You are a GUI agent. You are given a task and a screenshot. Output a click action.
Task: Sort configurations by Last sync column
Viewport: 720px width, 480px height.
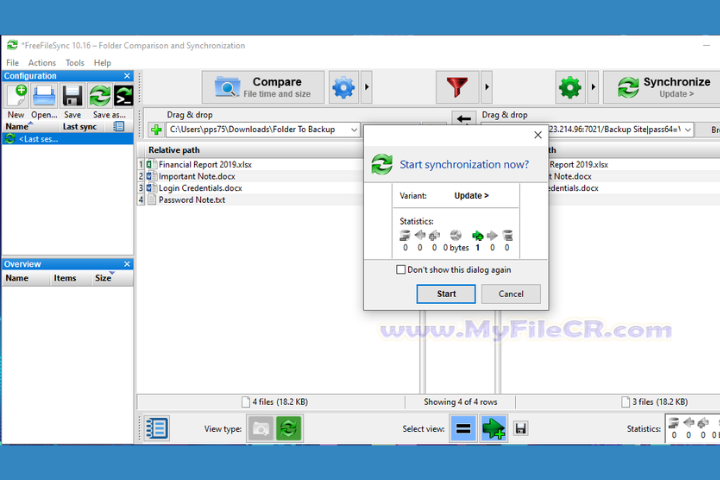click(80, 127)
